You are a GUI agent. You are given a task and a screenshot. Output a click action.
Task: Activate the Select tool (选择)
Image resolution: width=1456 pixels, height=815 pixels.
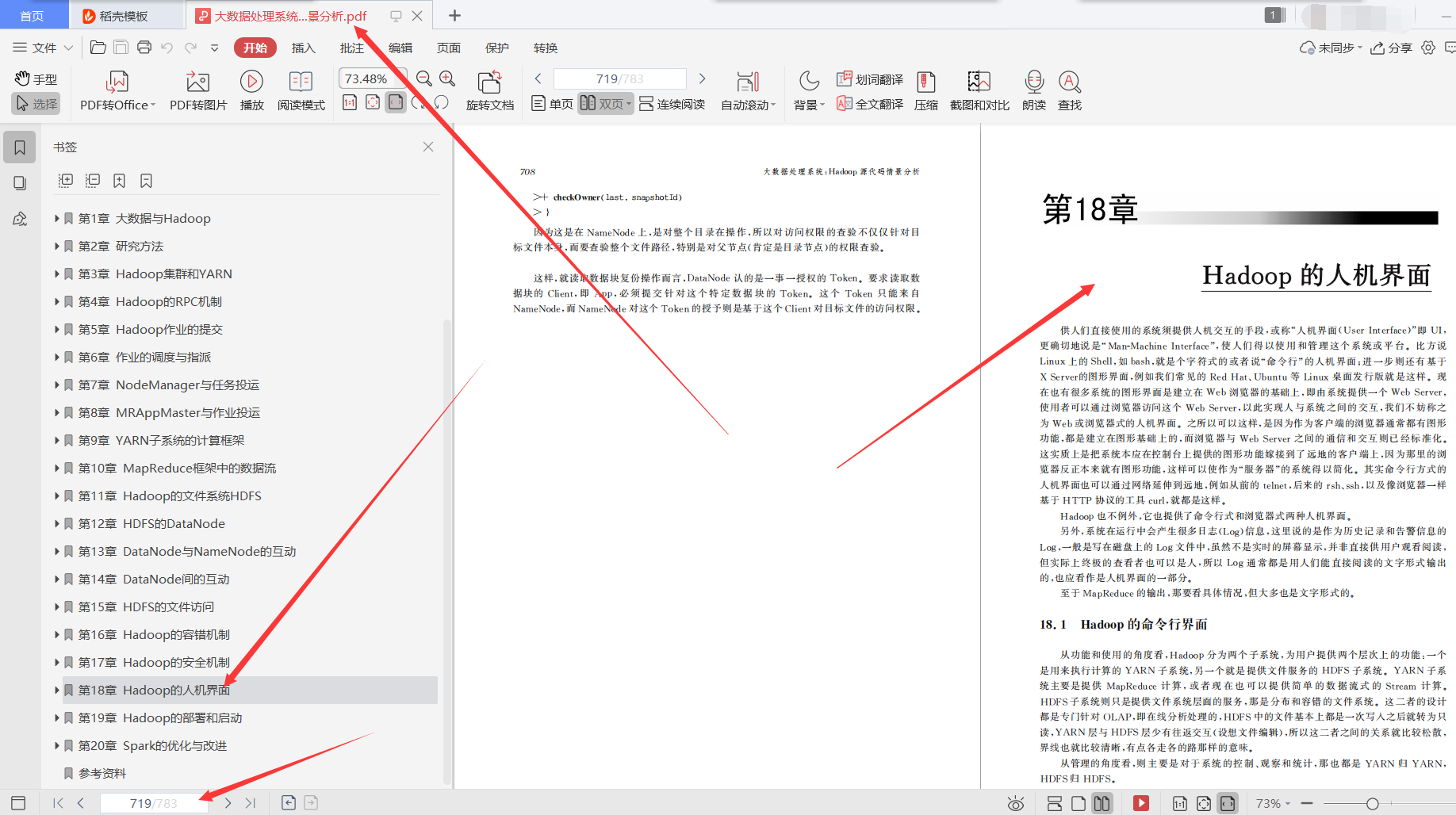click(x=36, y=104)
